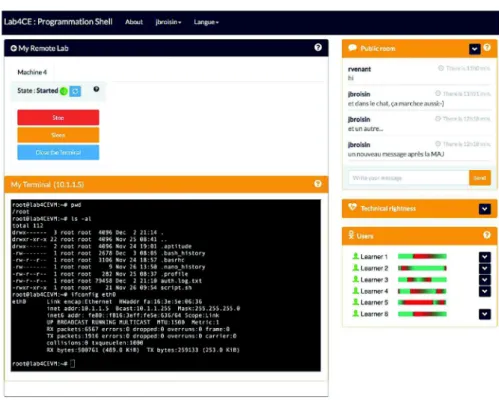The image size is (499, 400).
Task: Click the blue Close the Terminal button
Action: click(x=58, y=152)
